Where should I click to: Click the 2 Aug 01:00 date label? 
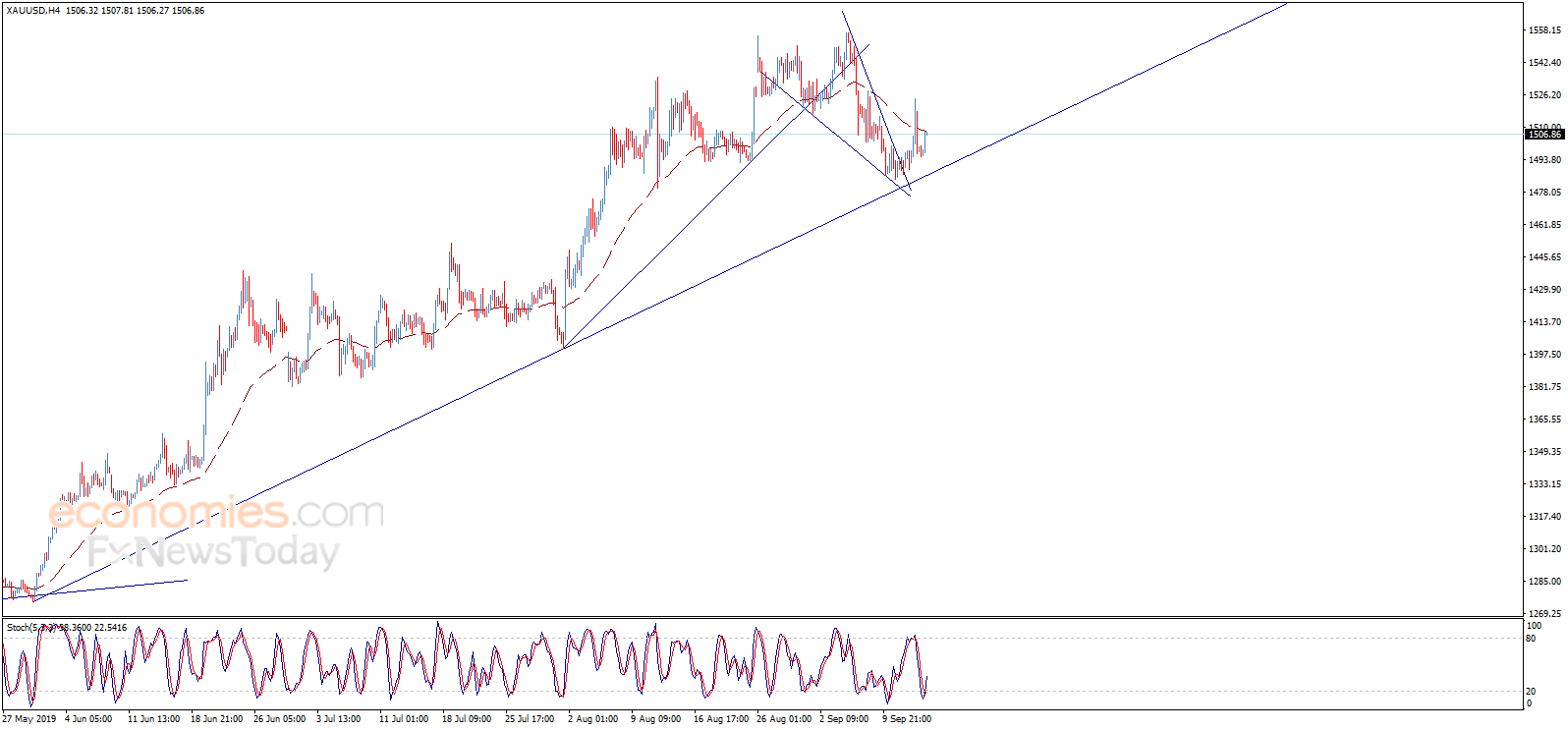[x=592, y=719]
